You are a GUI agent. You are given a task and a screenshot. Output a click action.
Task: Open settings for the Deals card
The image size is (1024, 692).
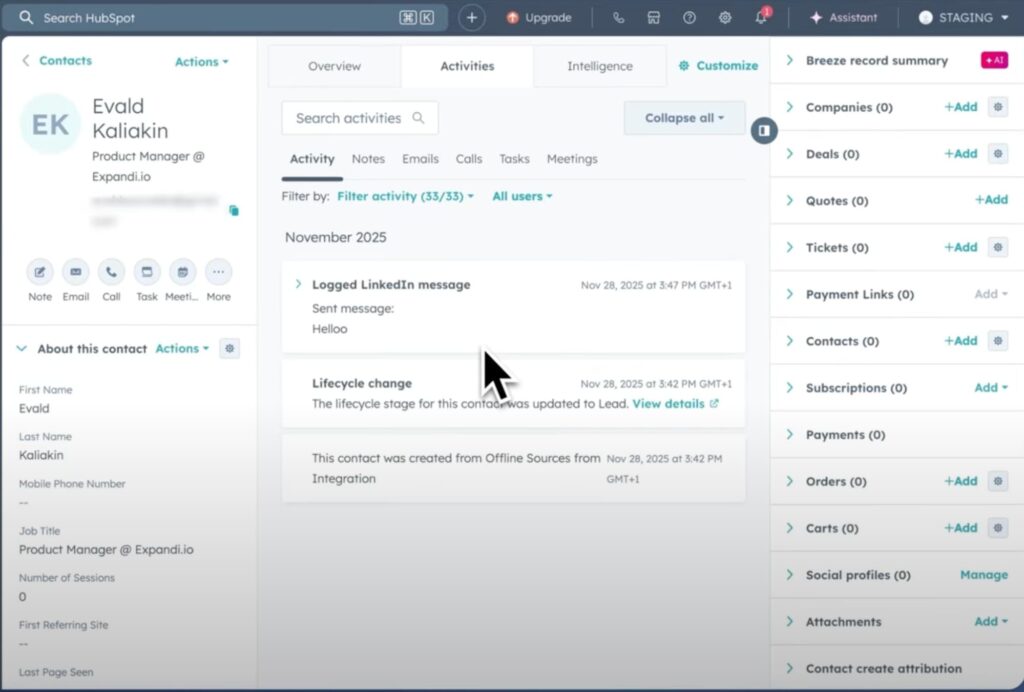point(998,154)
